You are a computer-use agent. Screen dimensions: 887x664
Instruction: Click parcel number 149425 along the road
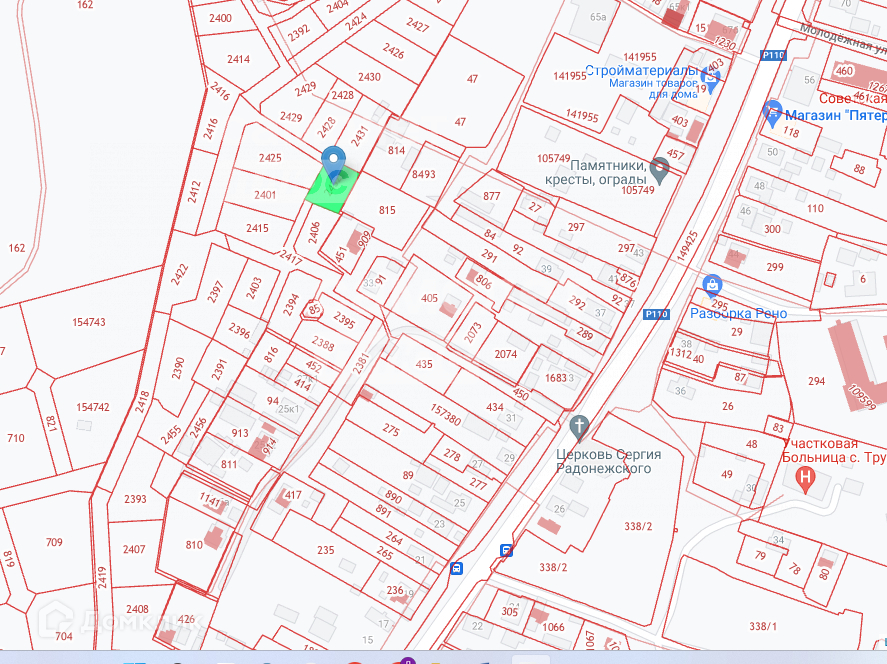click(x=687, y=245)
